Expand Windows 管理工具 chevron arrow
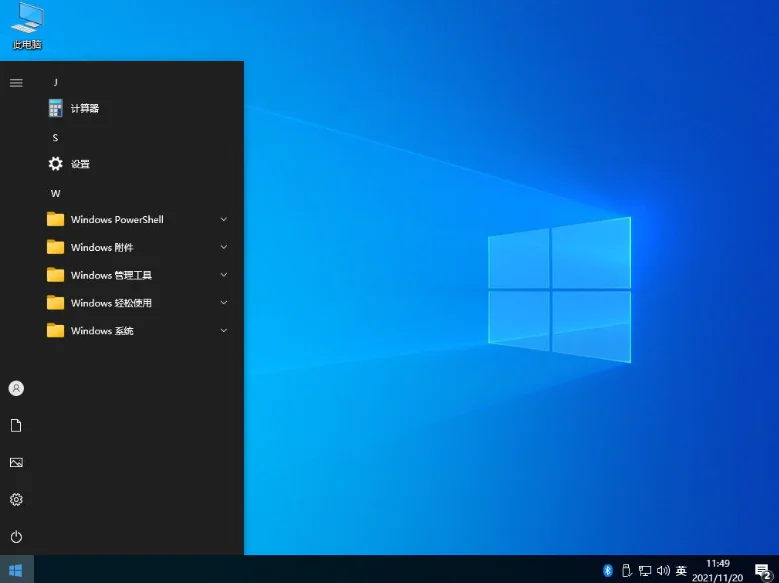The height and width of the screenshot is (583, 779). point(224,275)
